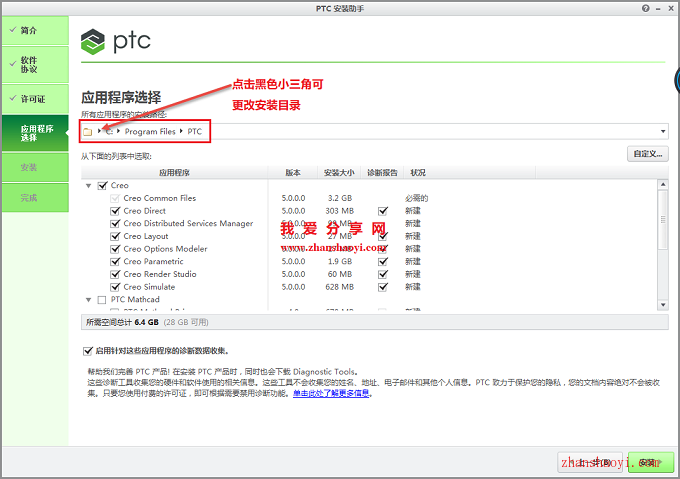This screenshot has height=479, width=680.
Task: Uncheck Creo Distributed Services Manager checkbox
Action: point(115,224)
